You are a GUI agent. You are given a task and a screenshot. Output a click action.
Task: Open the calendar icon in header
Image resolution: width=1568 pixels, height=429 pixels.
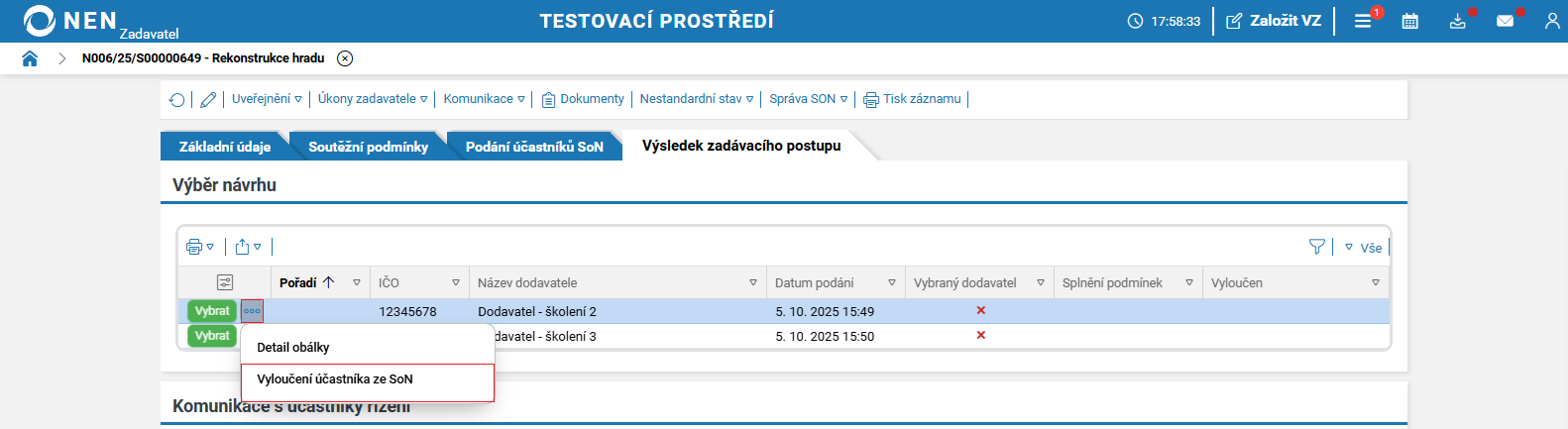(1409, 21)
